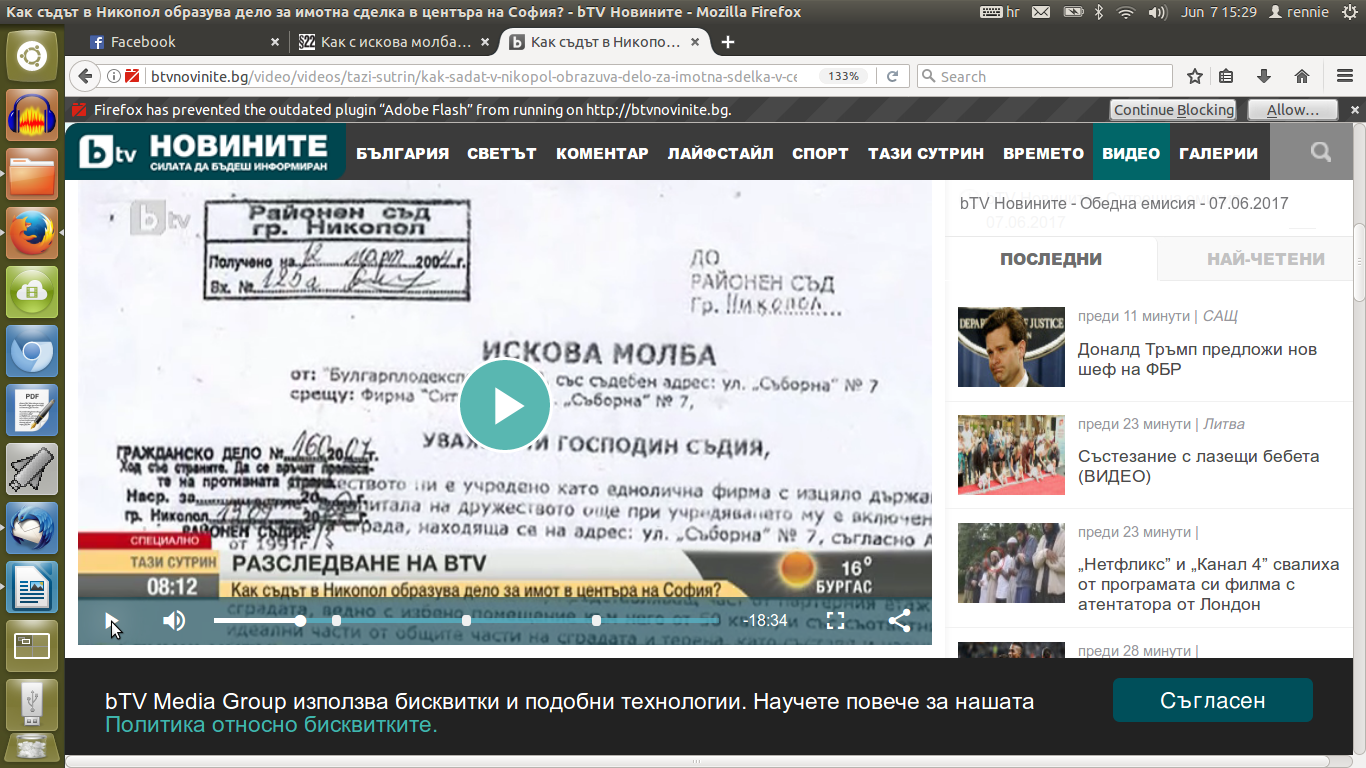Open Files manager from the launcher
This screenshot has width=1366, height=768.
click(32, 176)
